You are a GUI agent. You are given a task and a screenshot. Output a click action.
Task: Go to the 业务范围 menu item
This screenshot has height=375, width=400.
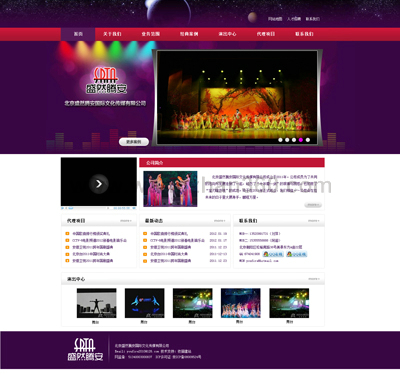[x=151, y=34]
